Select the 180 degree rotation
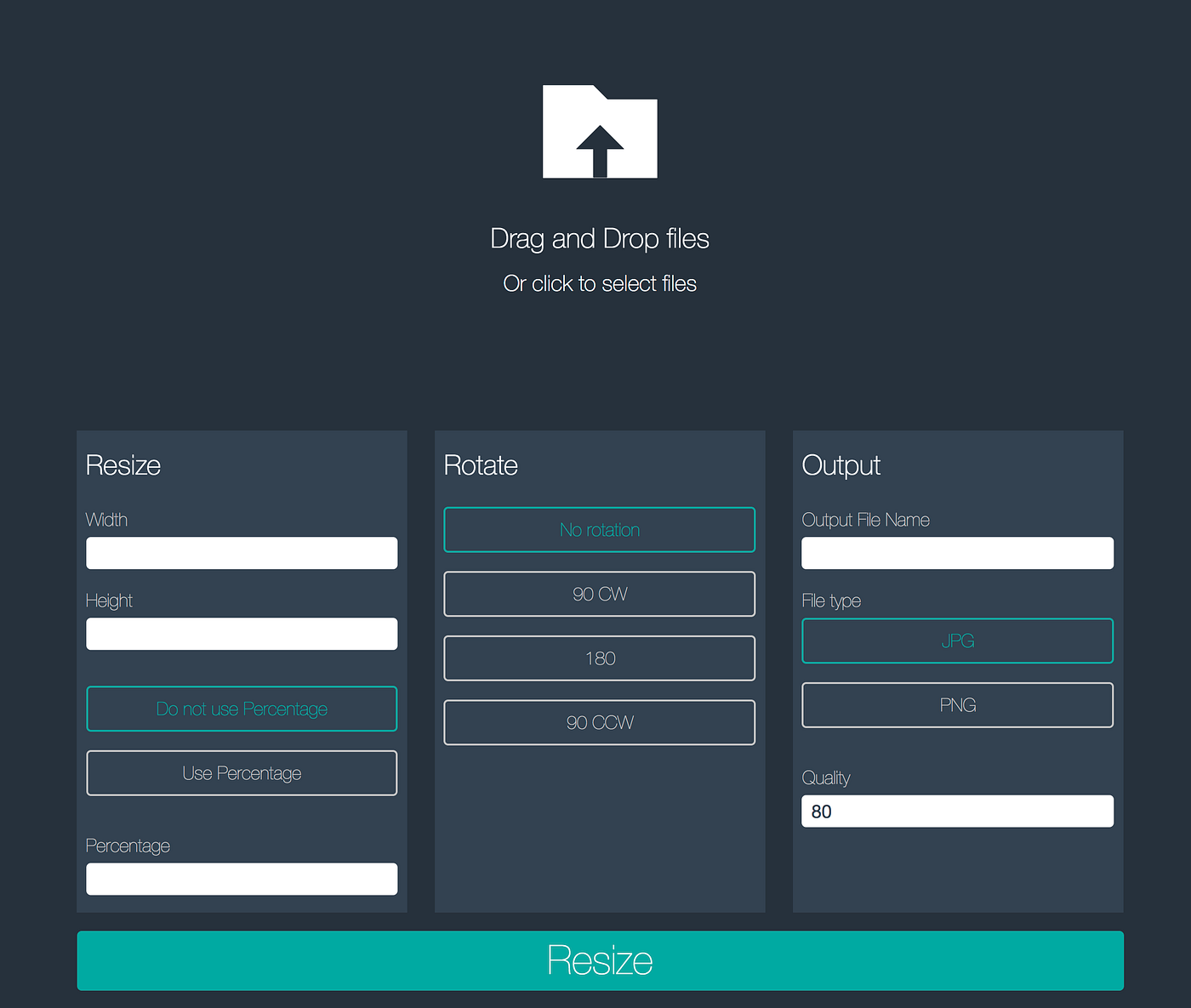The width and height of the screenshot is (1191, 1008). pos(600,658)
